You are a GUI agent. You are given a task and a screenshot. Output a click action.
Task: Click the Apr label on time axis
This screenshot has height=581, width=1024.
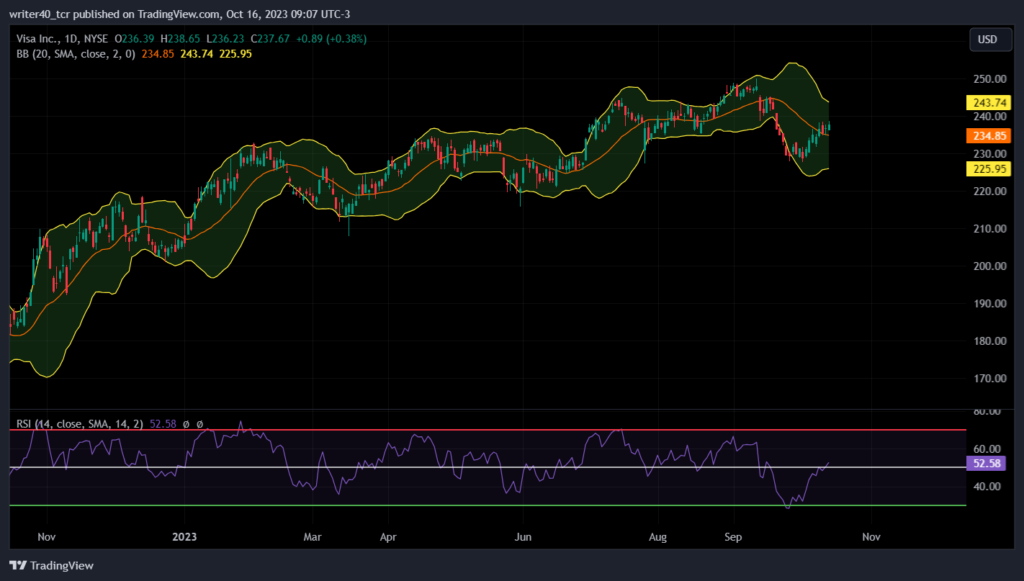pos(388,537)
